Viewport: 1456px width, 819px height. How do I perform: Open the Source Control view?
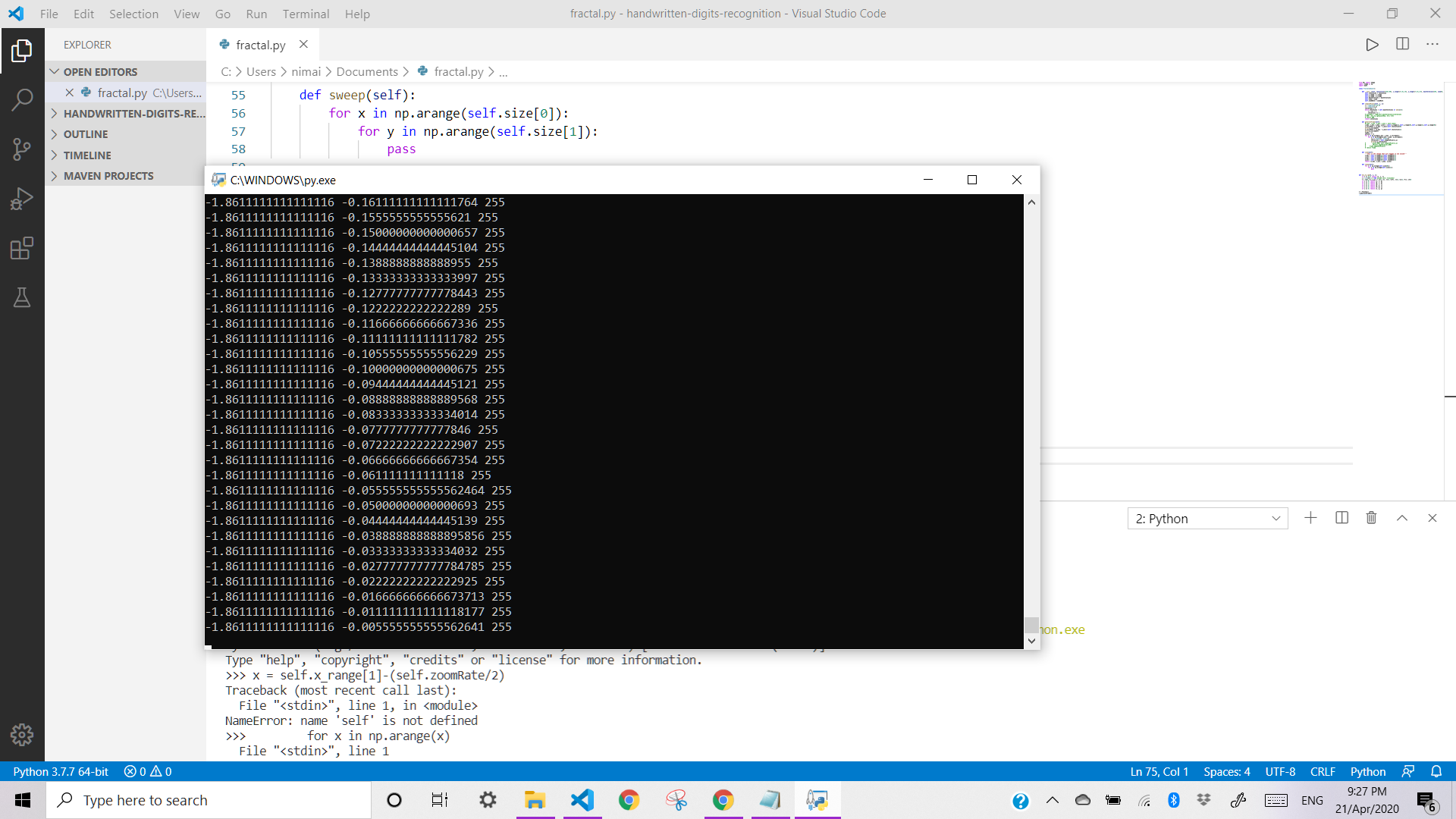tap(22, 149)
